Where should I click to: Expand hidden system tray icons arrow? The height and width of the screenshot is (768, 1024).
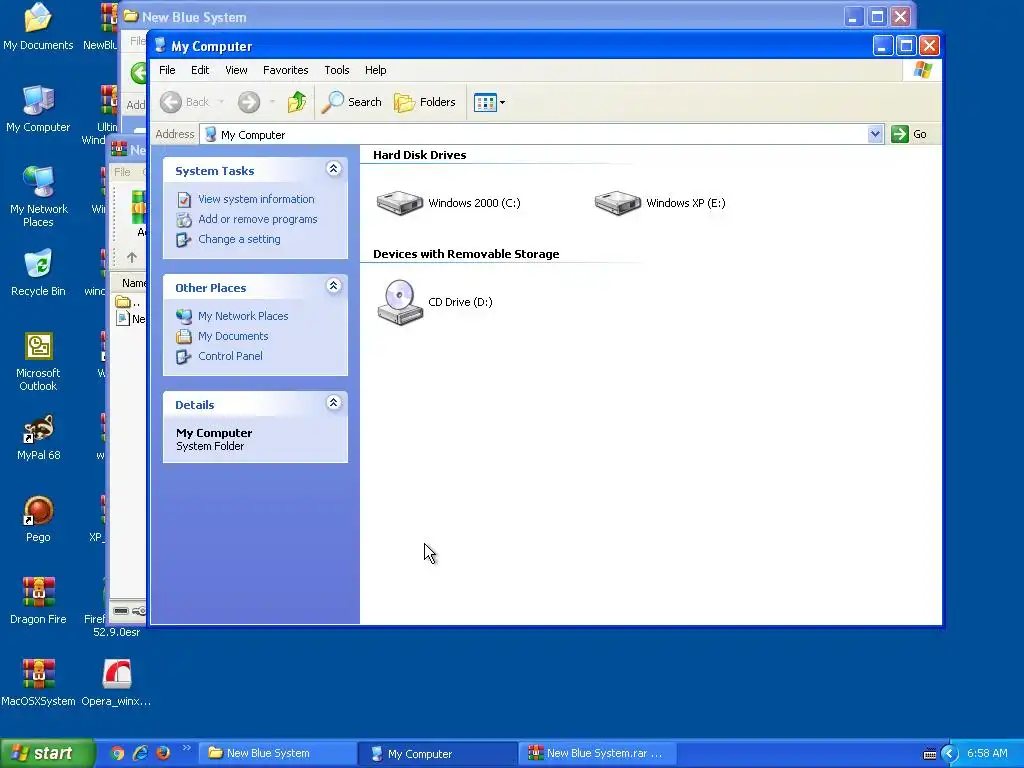pos(950,754)
